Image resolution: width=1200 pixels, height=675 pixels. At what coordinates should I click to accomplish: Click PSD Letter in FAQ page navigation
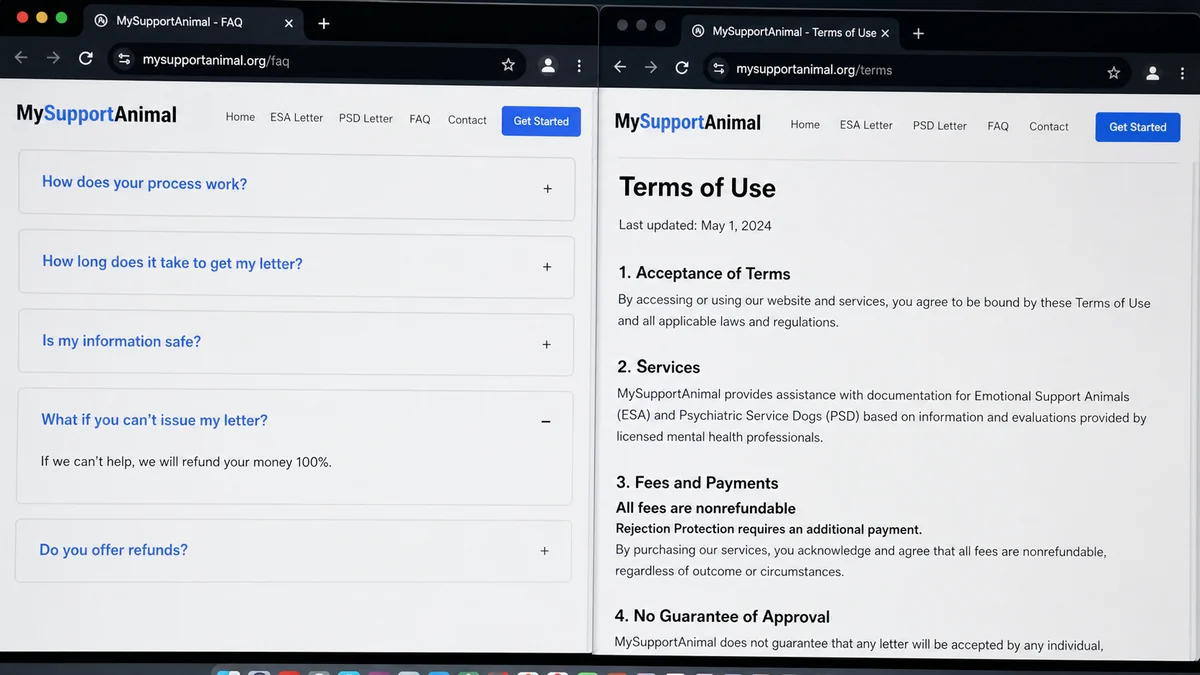point(366,118)
